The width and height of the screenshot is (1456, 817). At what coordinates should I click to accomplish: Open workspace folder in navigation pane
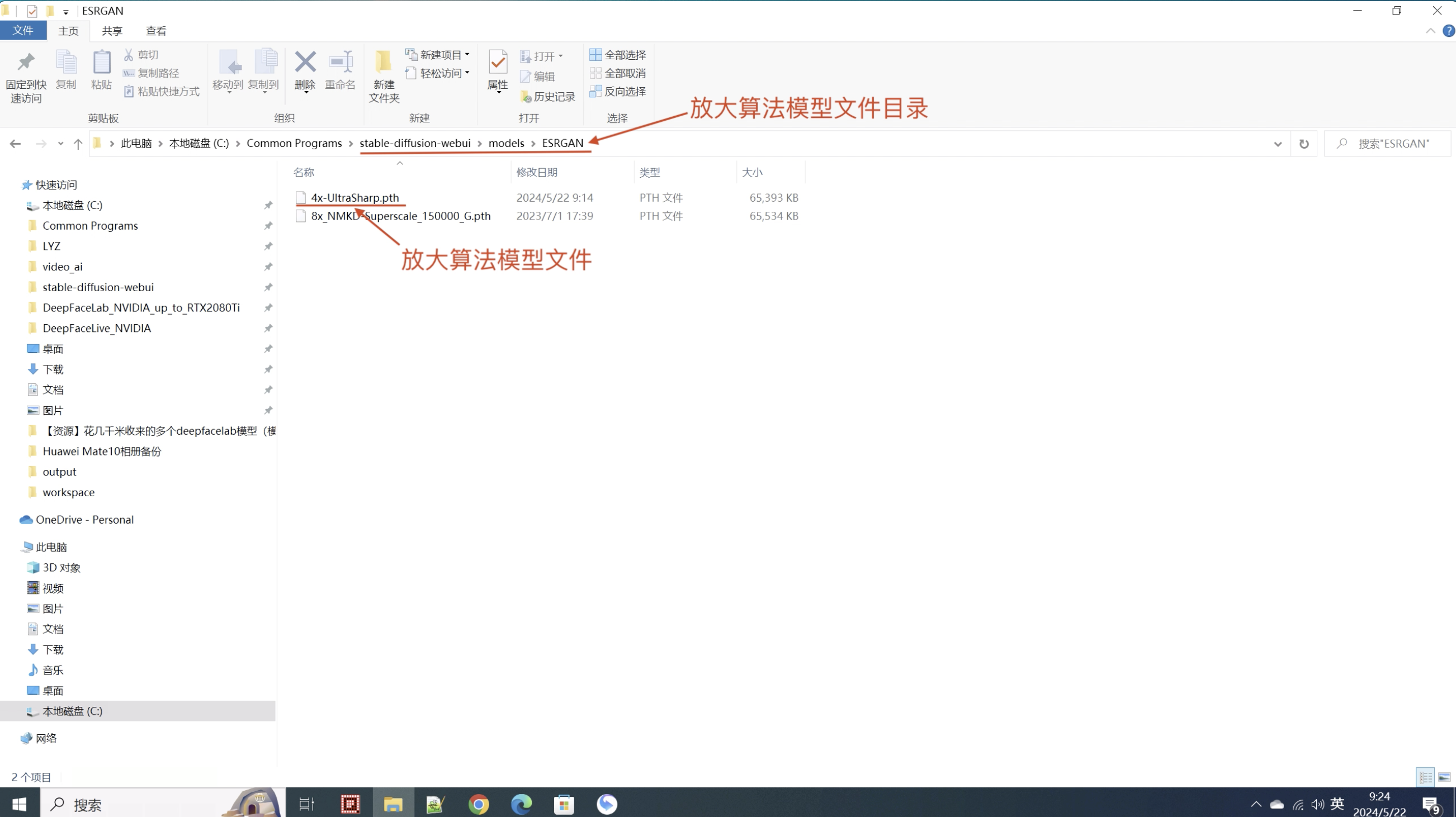[68, 493]
